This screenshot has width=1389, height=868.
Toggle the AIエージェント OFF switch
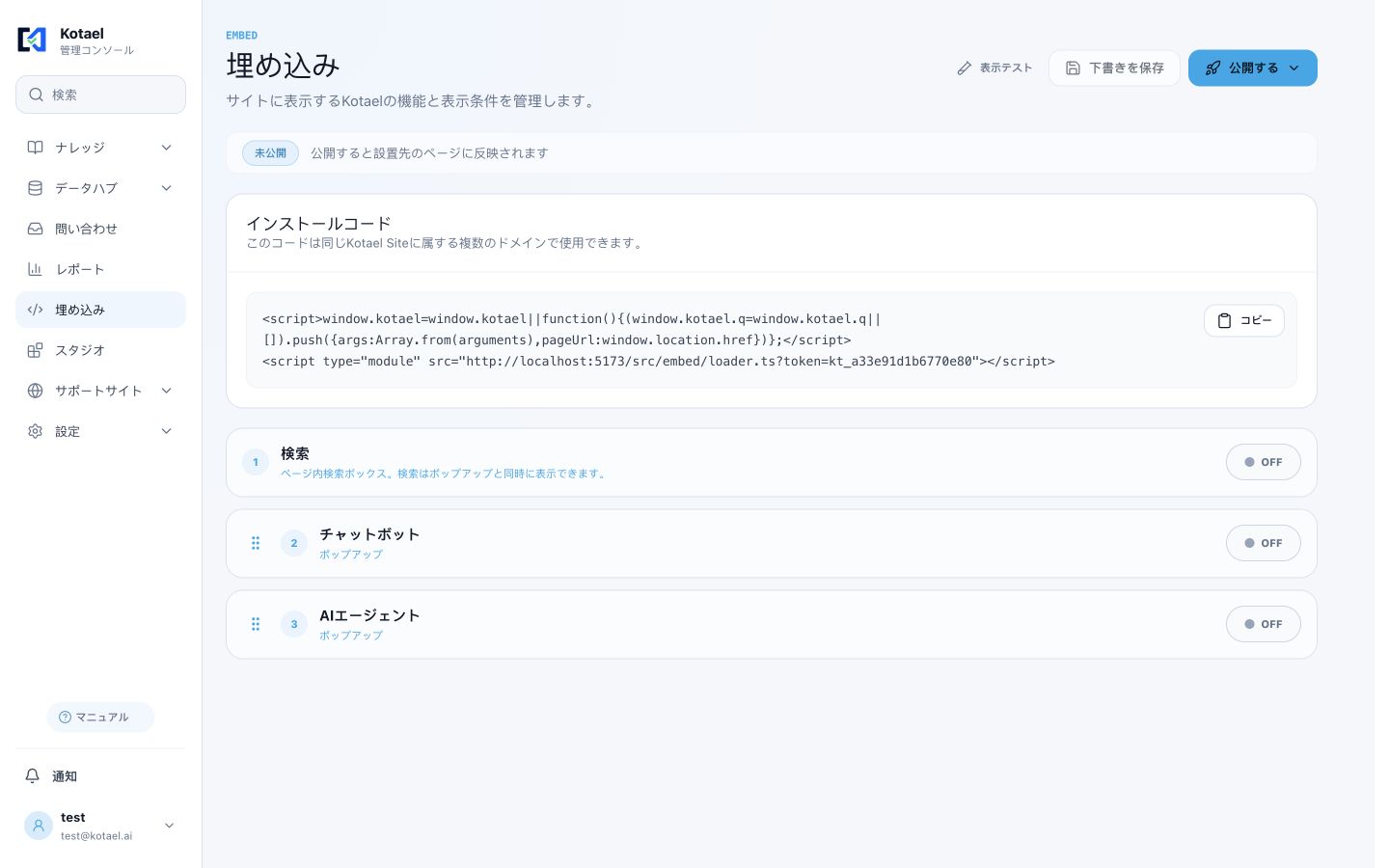[x=1263, y=624]
